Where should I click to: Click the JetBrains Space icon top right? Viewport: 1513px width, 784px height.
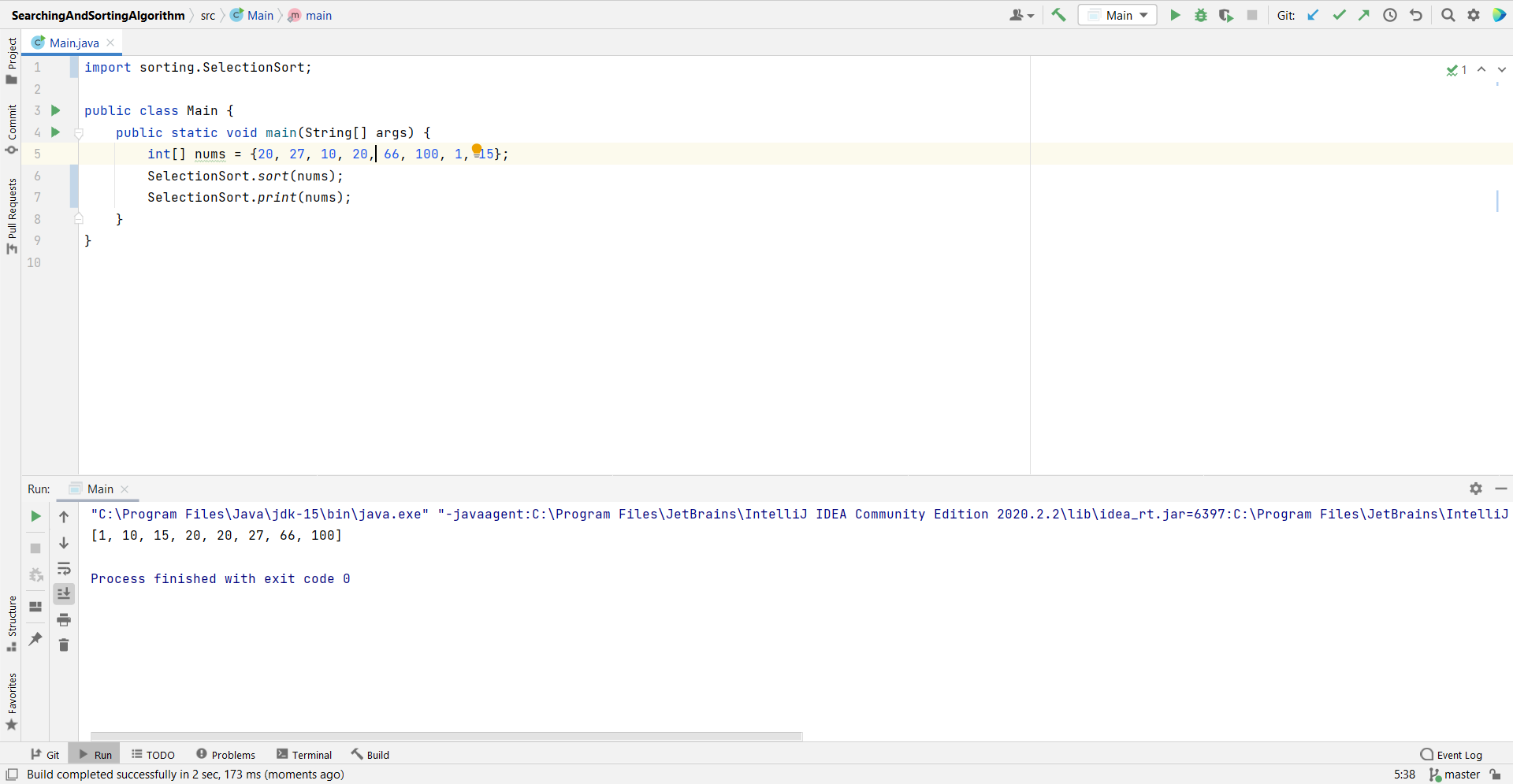(x=1500, y=15)
